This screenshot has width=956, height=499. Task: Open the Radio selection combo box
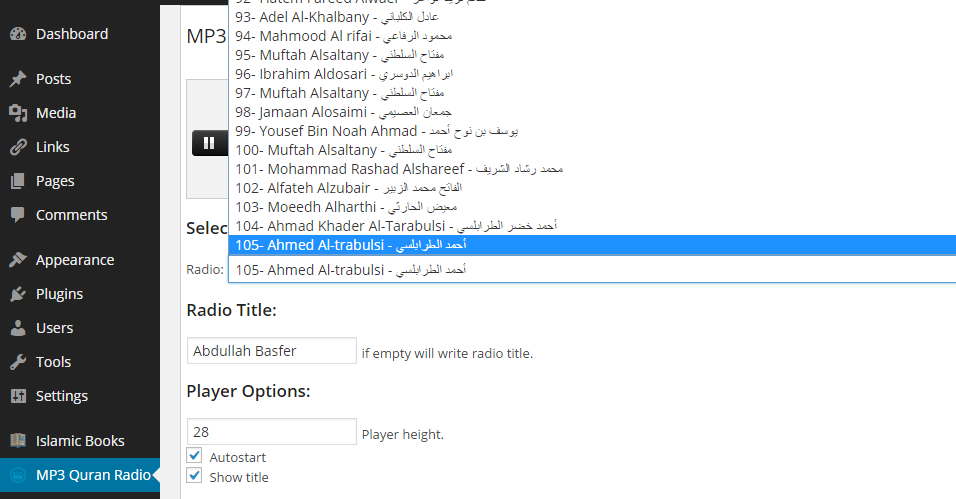(x=592, y=270)
